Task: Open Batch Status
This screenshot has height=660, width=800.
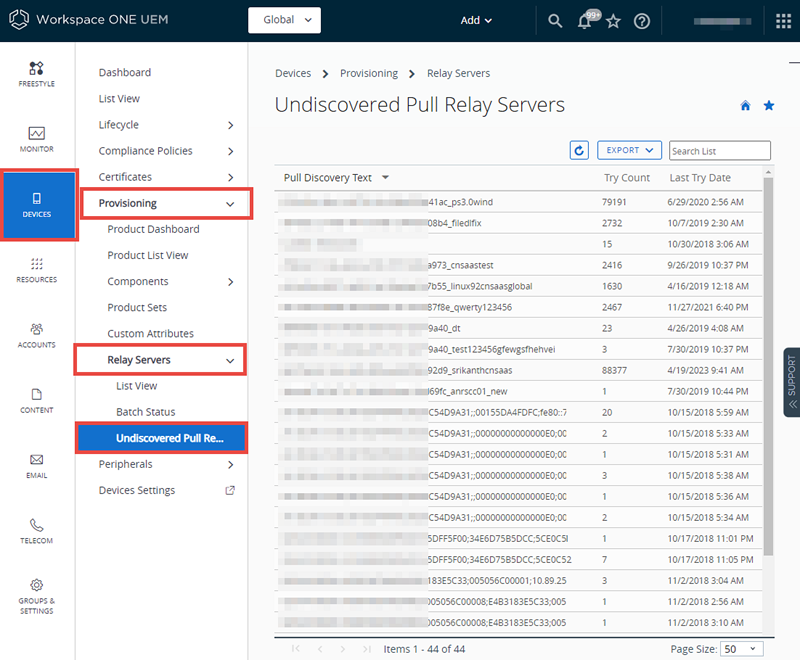Action: (145, 412)
